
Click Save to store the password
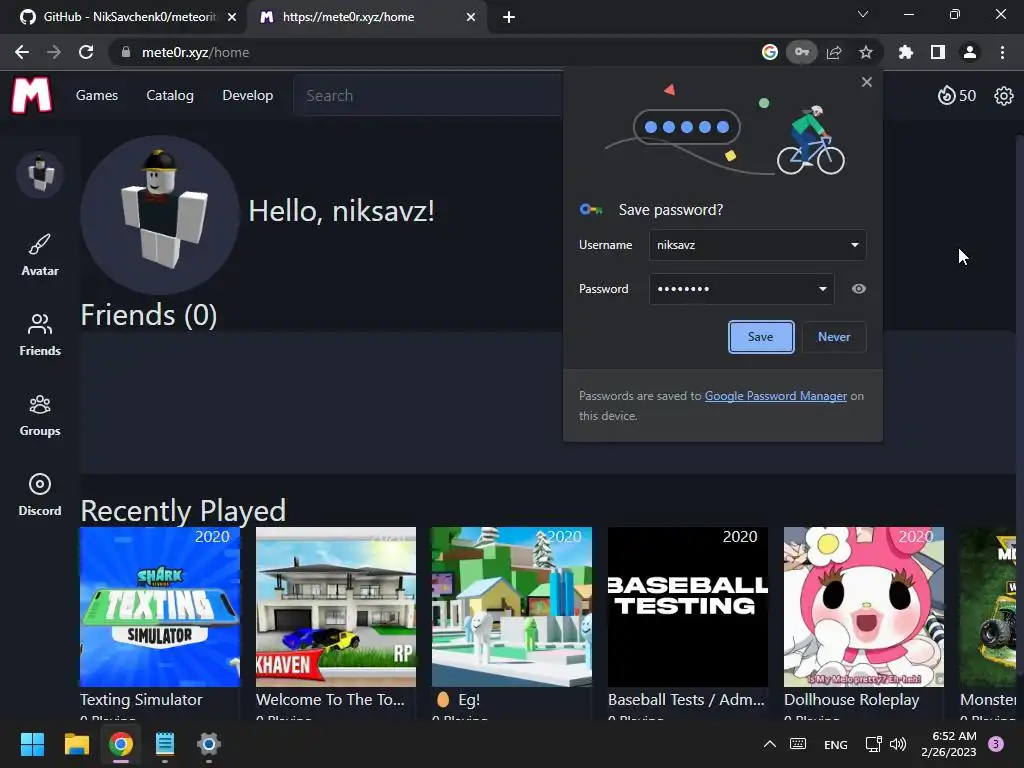tap(761, 337)
